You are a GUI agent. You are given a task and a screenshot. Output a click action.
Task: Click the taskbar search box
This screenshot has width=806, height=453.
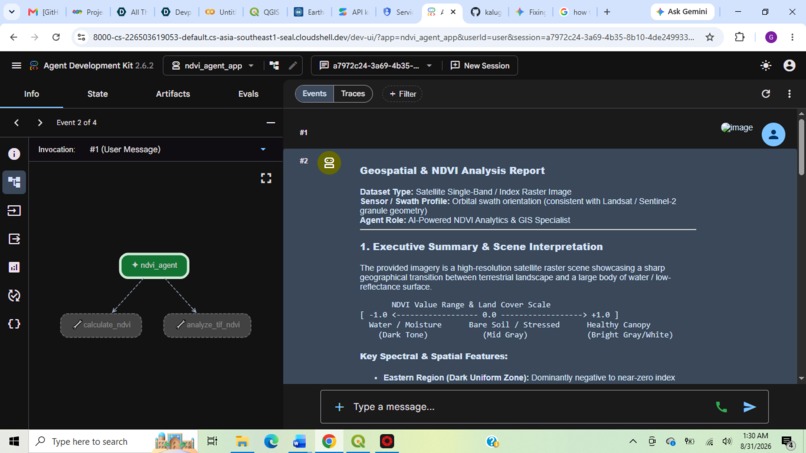(x=112, y=441)
